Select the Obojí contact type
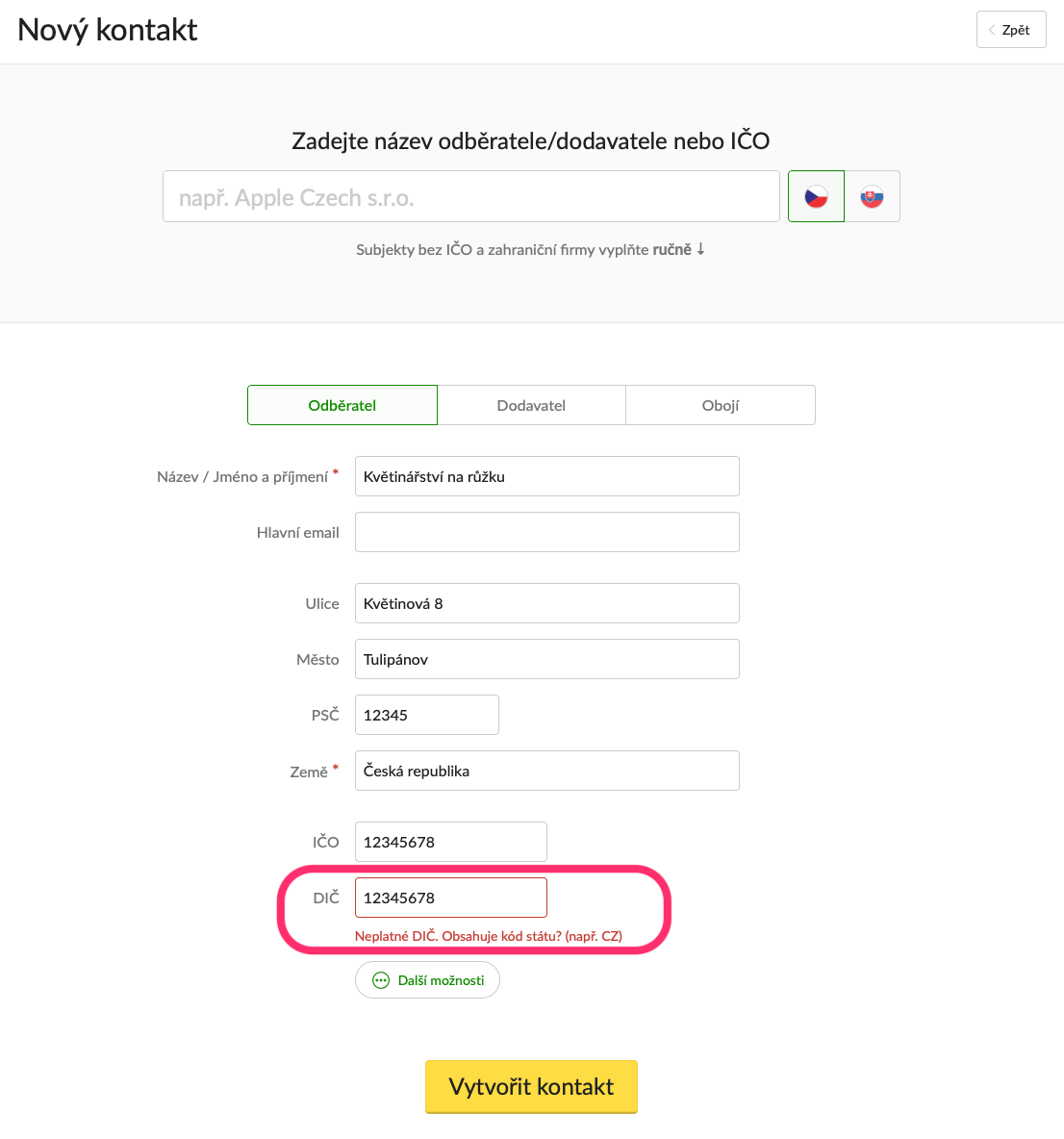 click(720, 405)
